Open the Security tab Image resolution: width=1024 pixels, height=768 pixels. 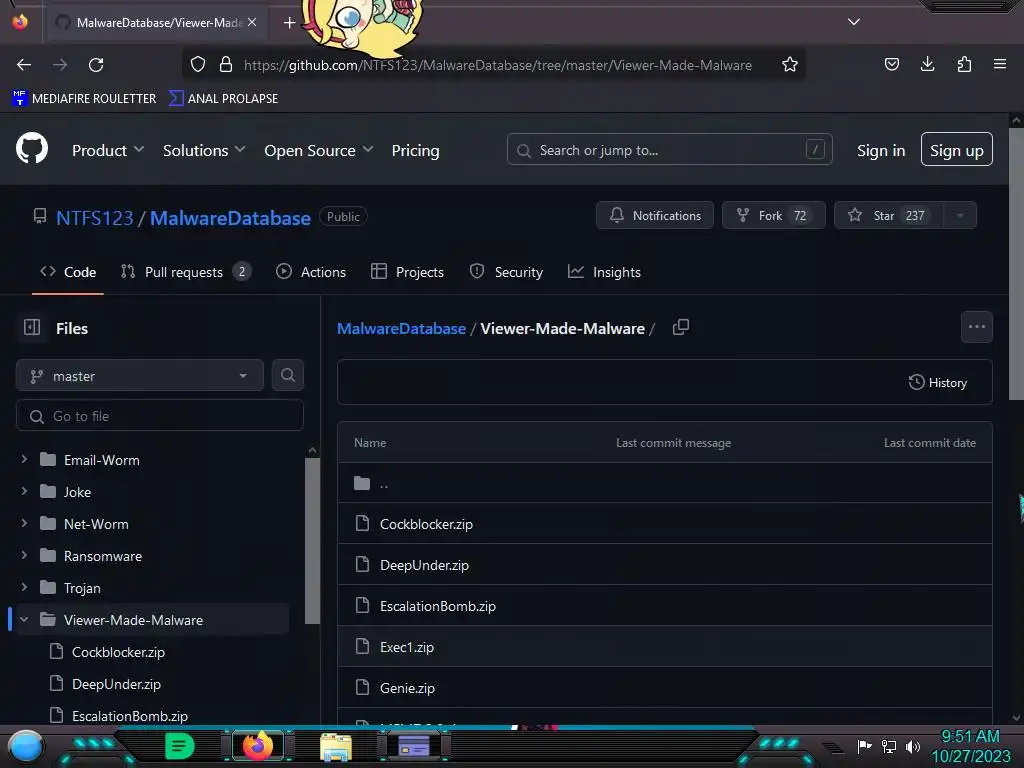click(506, 272)
